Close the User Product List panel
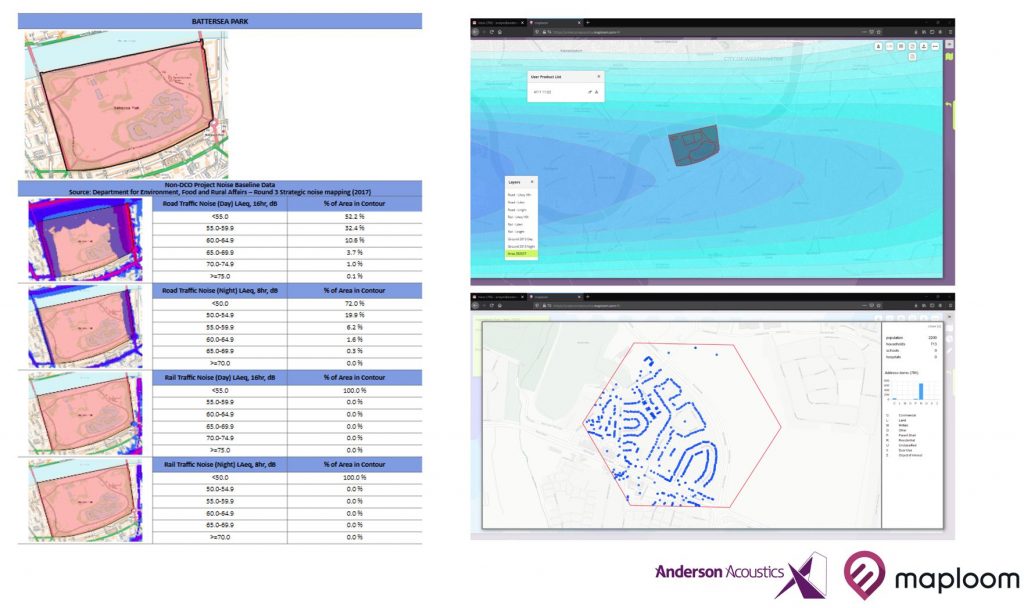 (598, 76)
